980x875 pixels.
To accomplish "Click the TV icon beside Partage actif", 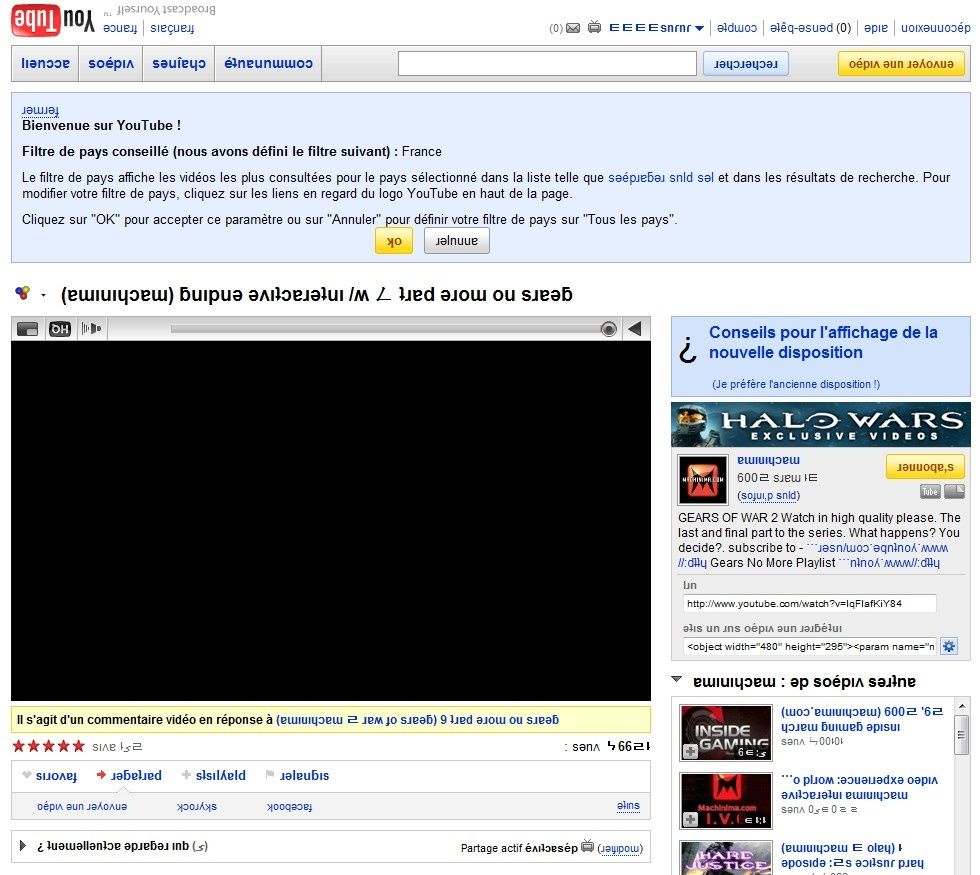I will (587, 846).
